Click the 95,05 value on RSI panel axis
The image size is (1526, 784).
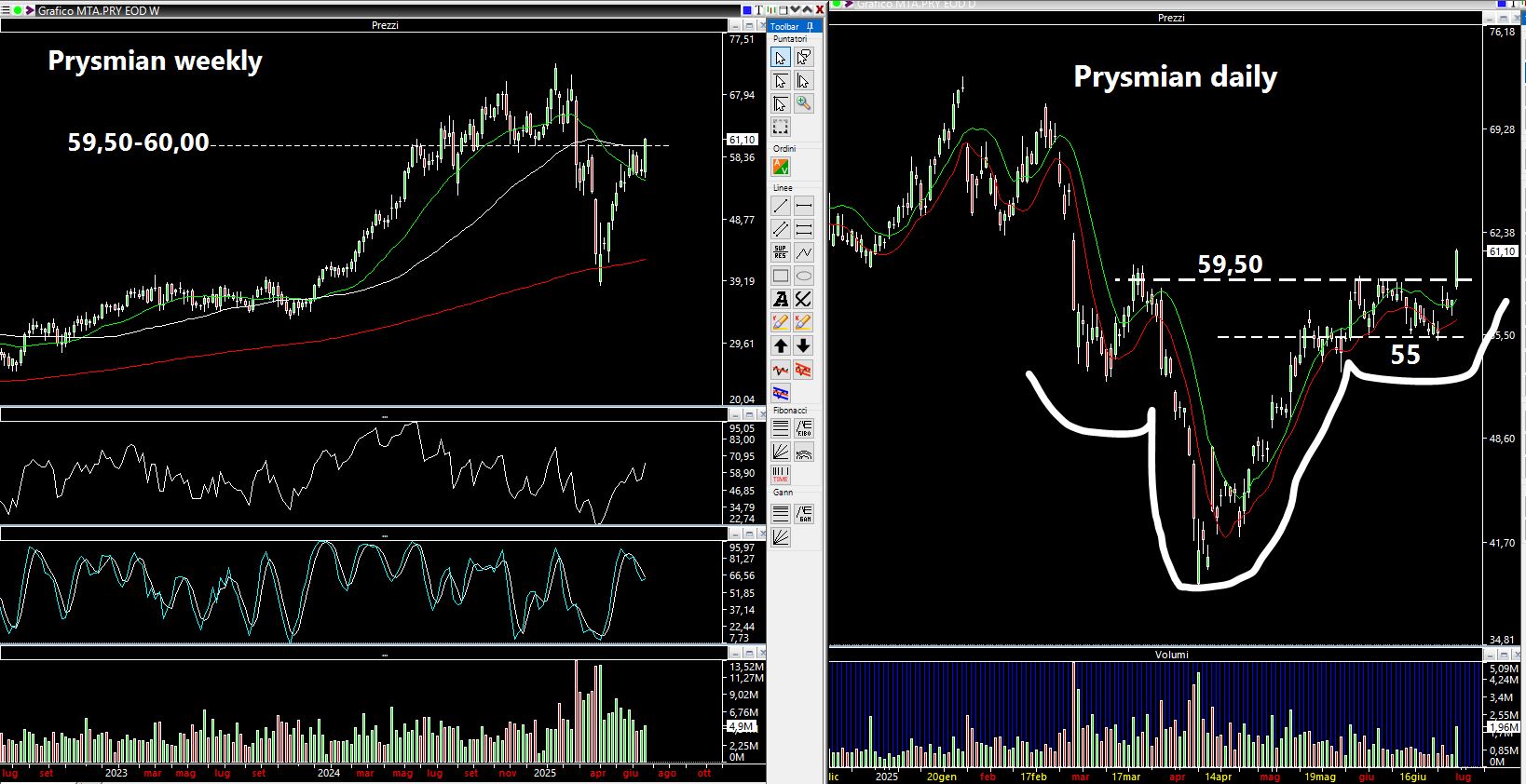tap(743, 428)
